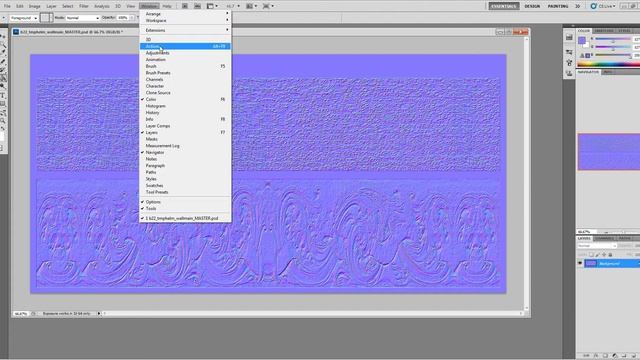Open the CS Live menu
640x360 pixels.
pos(603,6)
